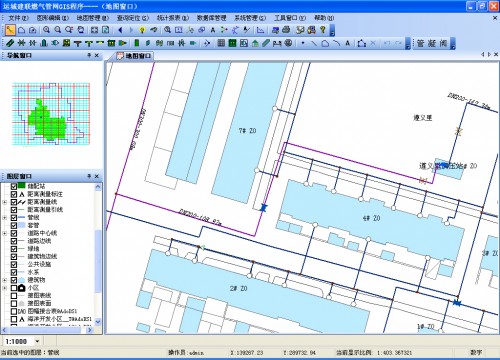
Task: Go to previous view with blue left arrow
Action: pos(120,30)
